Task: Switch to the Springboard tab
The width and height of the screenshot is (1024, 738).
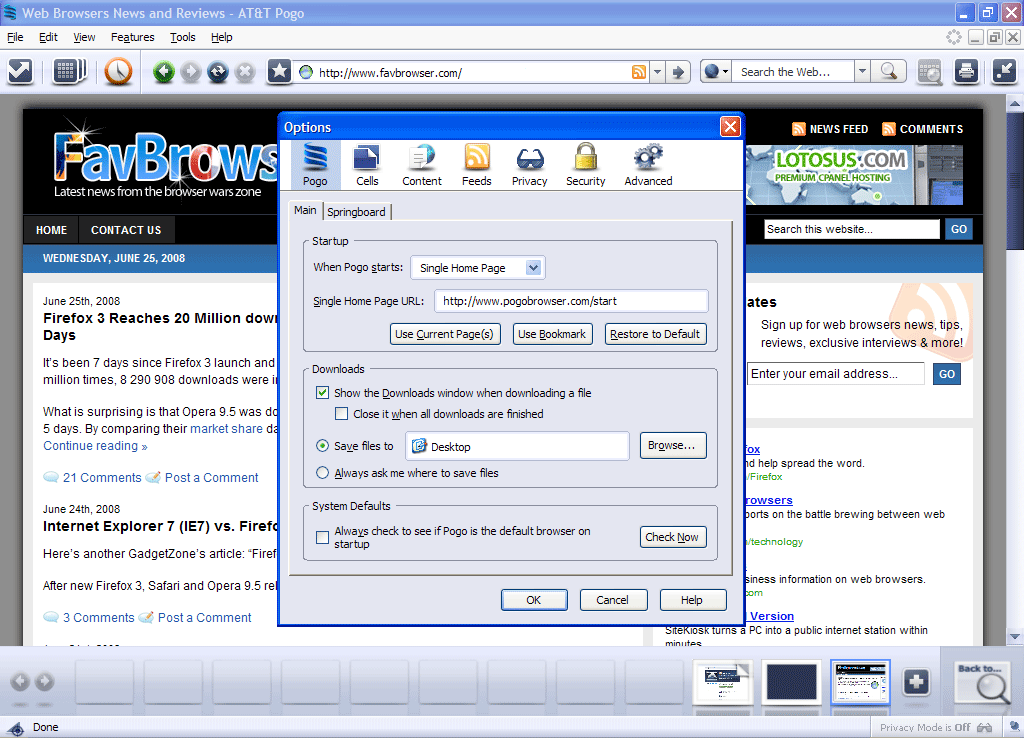Action: (x=357, y=212)
